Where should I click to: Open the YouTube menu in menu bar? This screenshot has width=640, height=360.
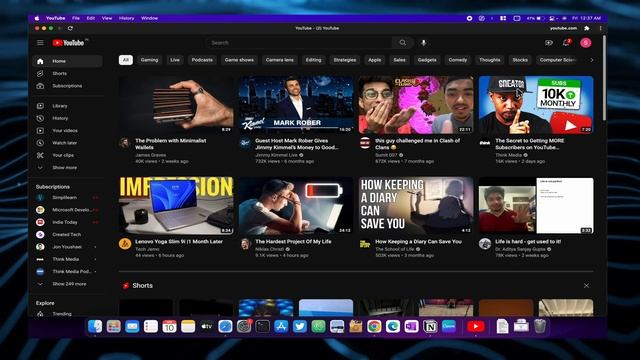point(56,18)
